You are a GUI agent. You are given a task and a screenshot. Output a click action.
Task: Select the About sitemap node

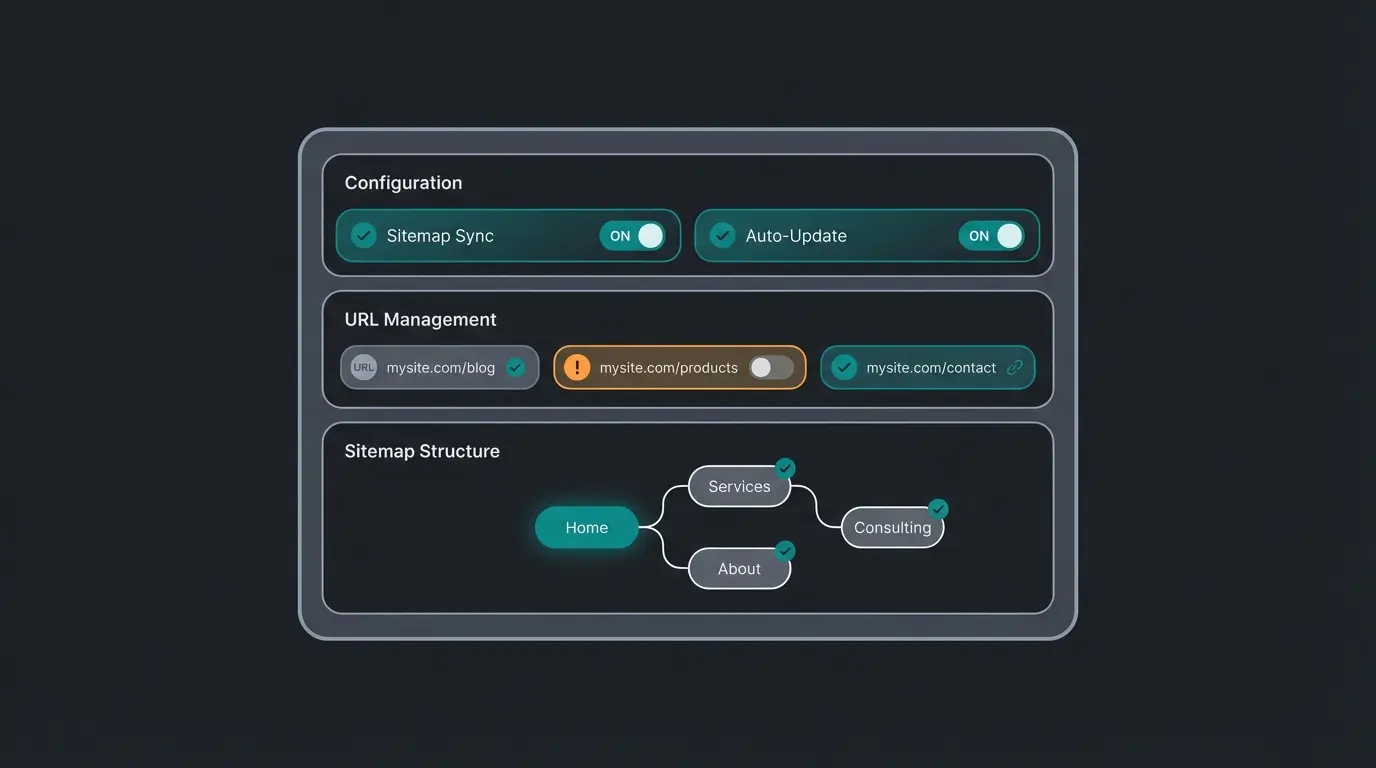(739, 569)
